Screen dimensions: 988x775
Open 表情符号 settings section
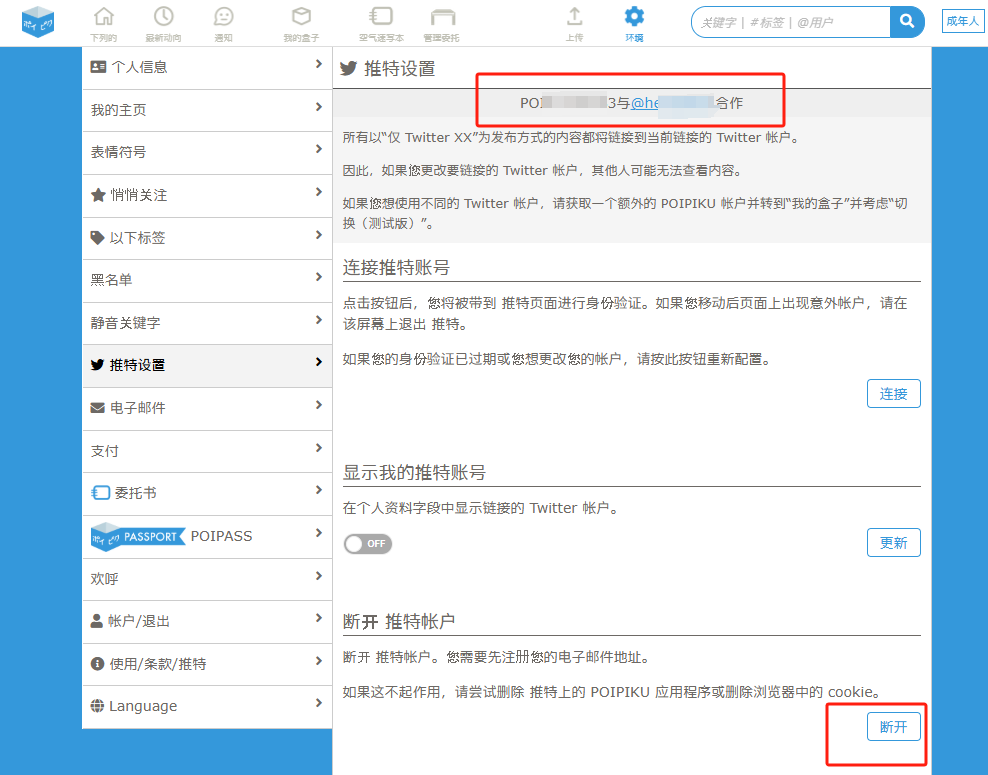pyautogui.click(x=207, y=152)
